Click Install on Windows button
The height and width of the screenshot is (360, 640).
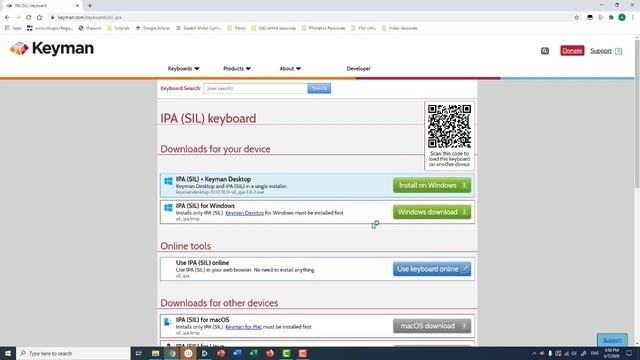(432, 185)
